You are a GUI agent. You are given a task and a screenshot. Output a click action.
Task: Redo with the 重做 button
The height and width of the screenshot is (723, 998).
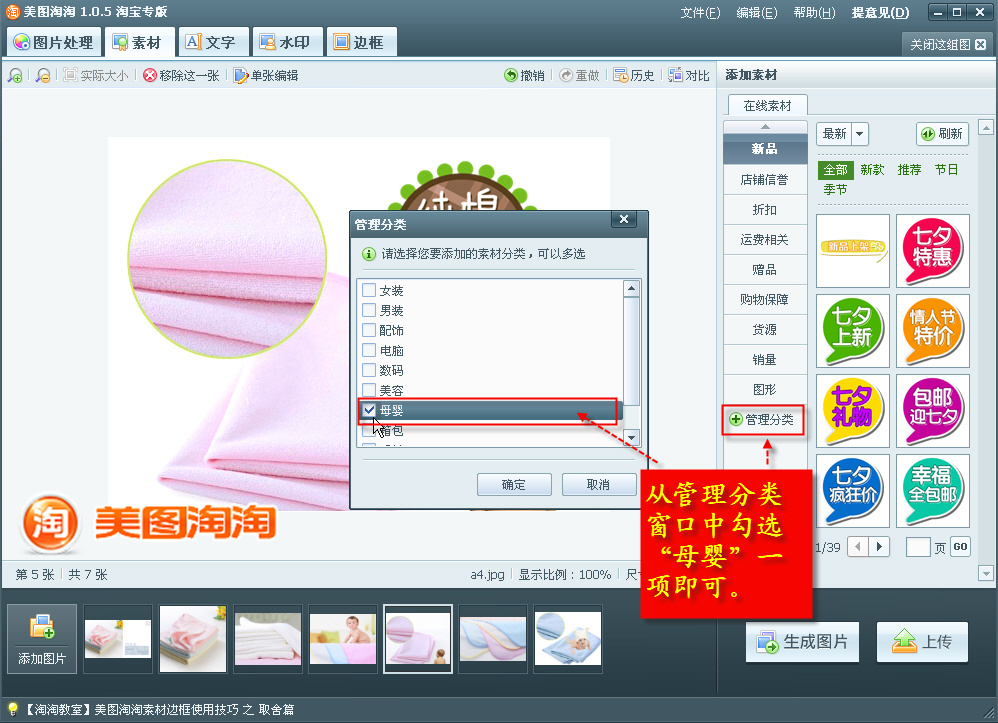tap(579, 76)
